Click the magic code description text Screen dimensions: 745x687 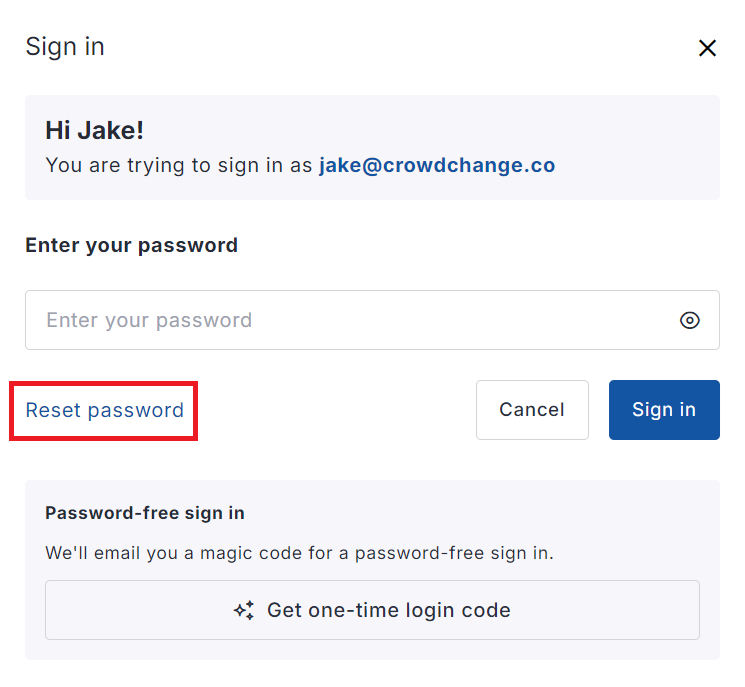point(299,552)
